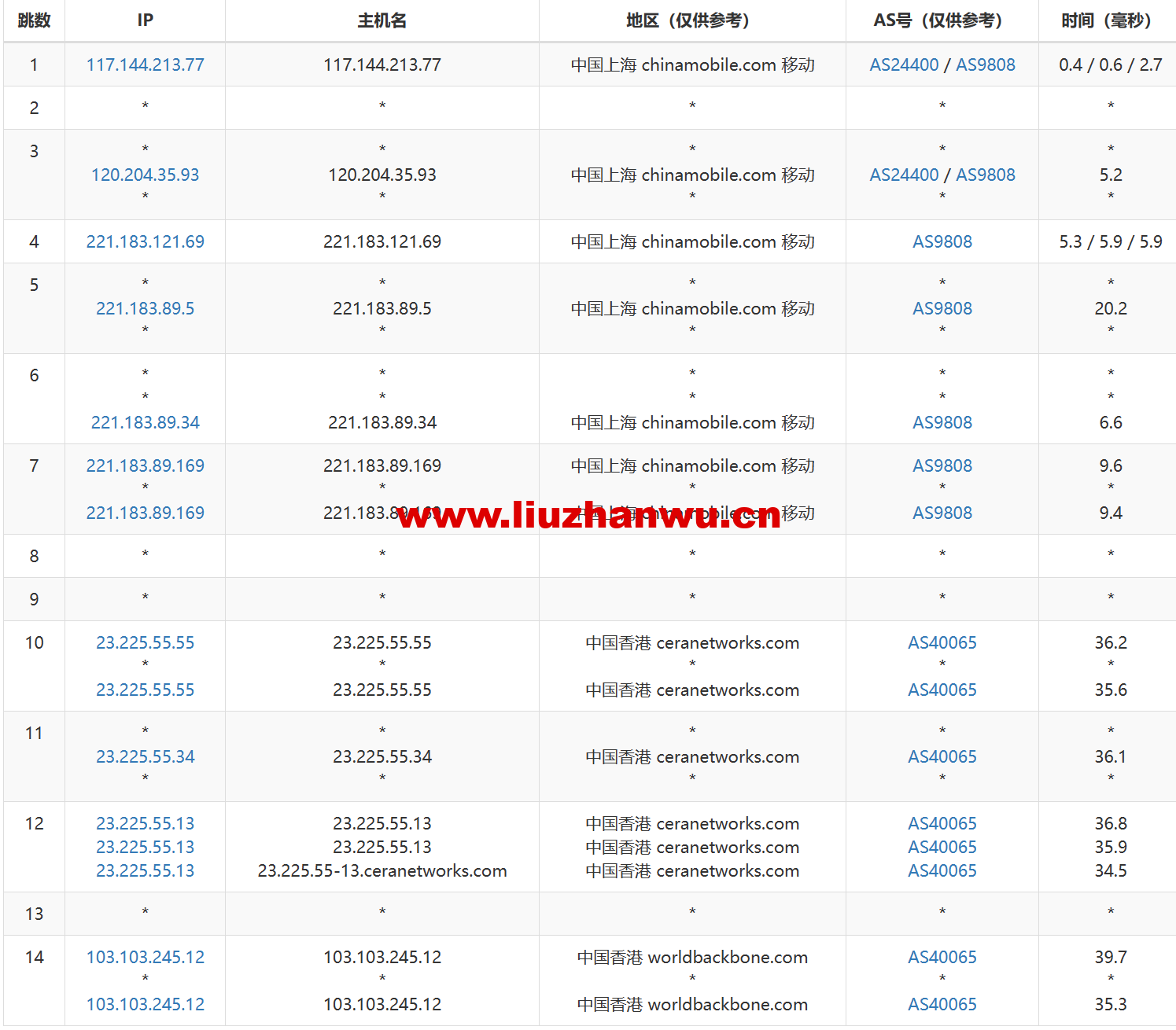Image resolution: width=1176 pixels, height=1030 pixels.
Task: Open IP link 23.225.55.13 with 34.5 ms
Action: click(x=145, y=870)
